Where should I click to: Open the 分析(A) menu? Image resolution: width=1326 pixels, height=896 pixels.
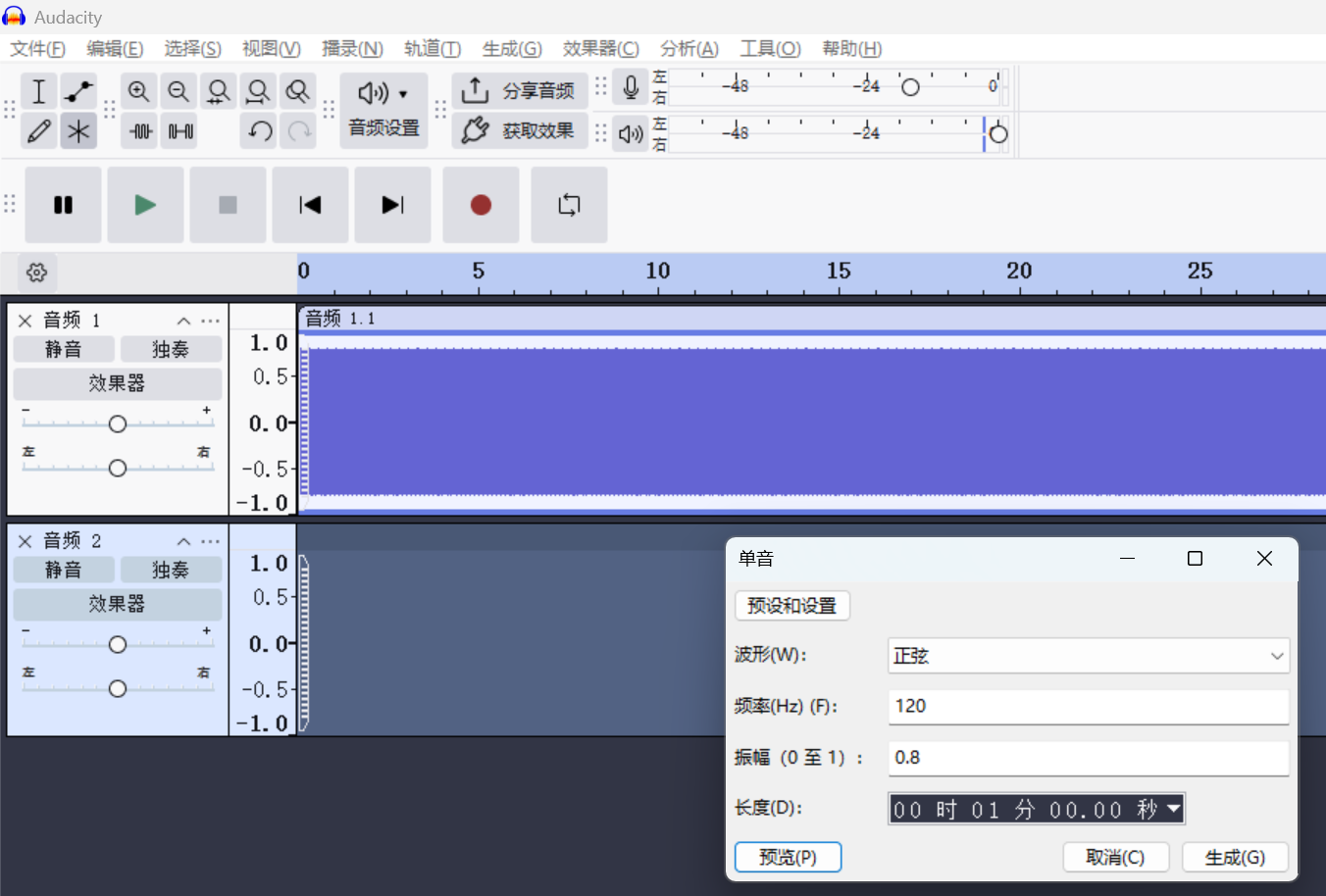point(689,49)
